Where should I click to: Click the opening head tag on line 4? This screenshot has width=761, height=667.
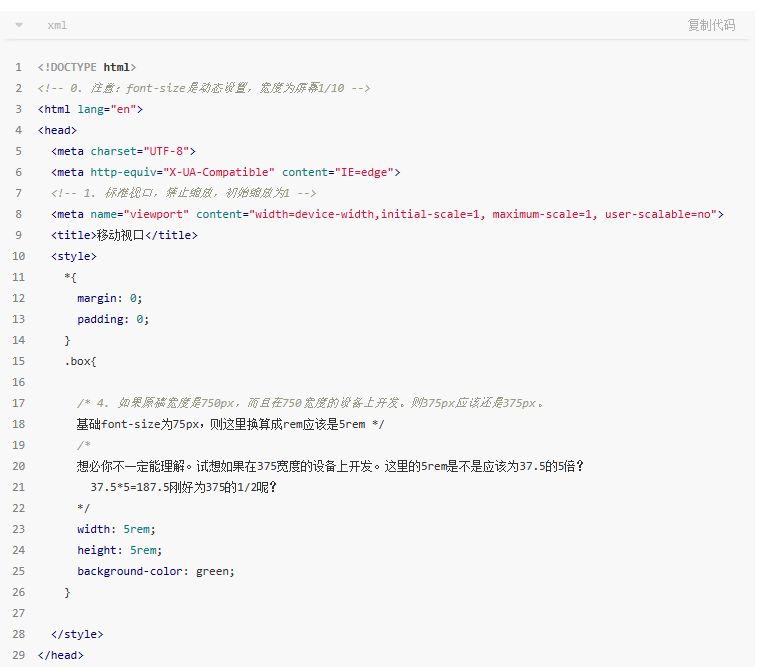pyautogui.click(x=57, y=130)
